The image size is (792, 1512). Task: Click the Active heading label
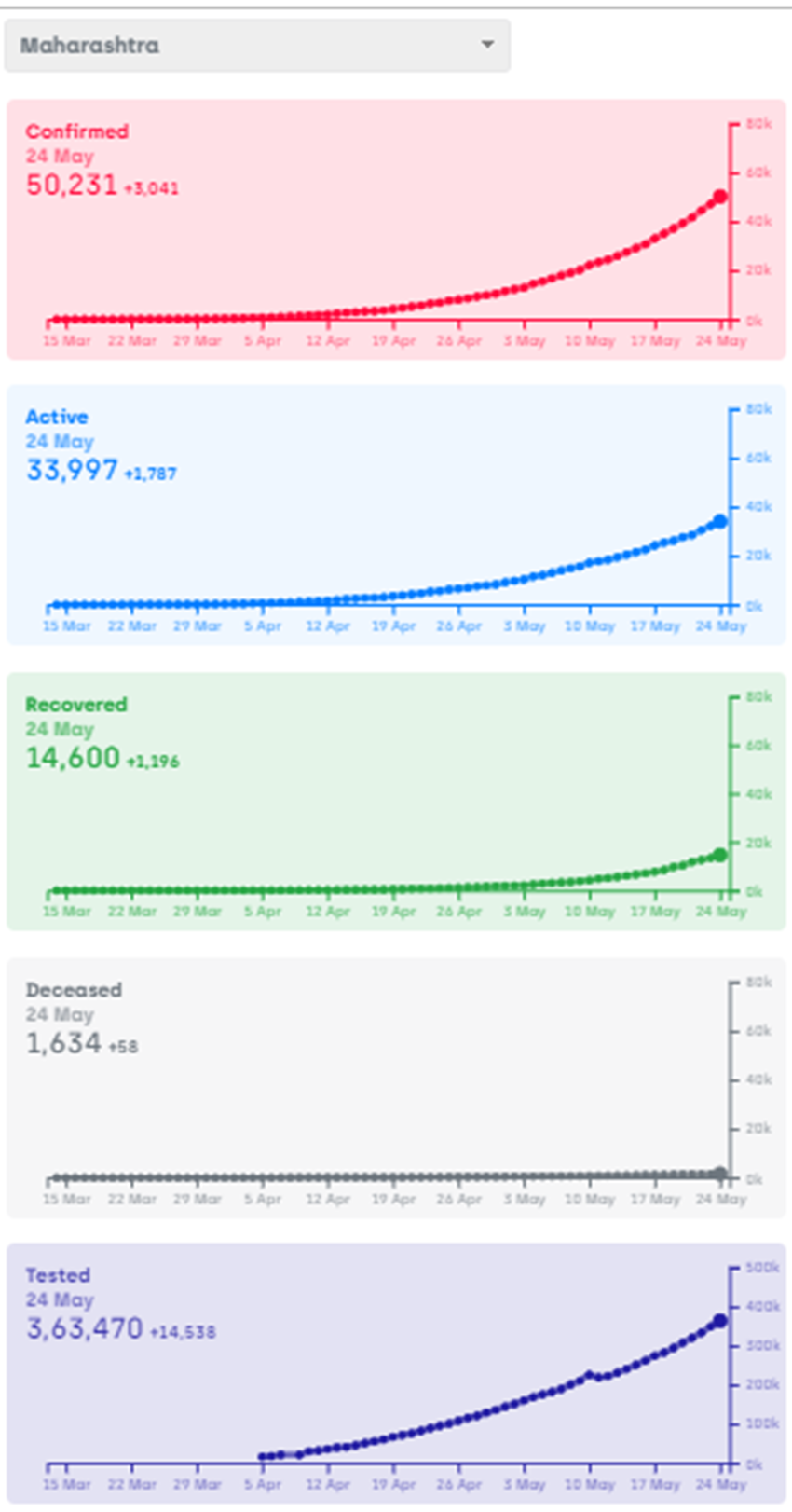[57, 417]
